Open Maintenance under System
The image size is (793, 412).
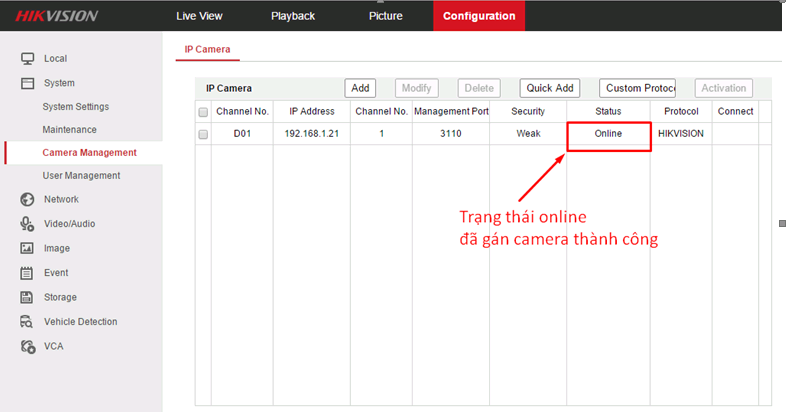point(69,130)
